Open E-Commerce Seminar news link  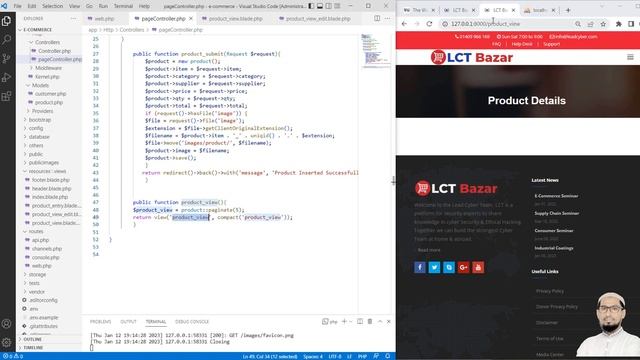coord(556,196)
